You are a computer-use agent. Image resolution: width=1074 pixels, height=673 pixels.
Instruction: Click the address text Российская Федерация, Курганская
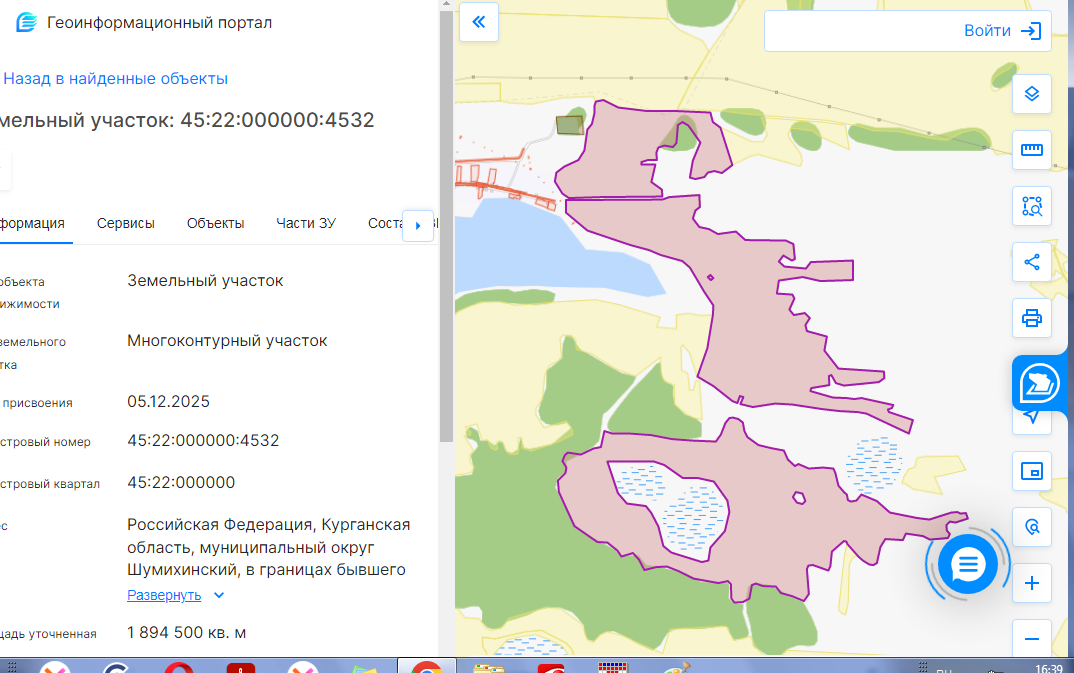click(x=268, y=524)
